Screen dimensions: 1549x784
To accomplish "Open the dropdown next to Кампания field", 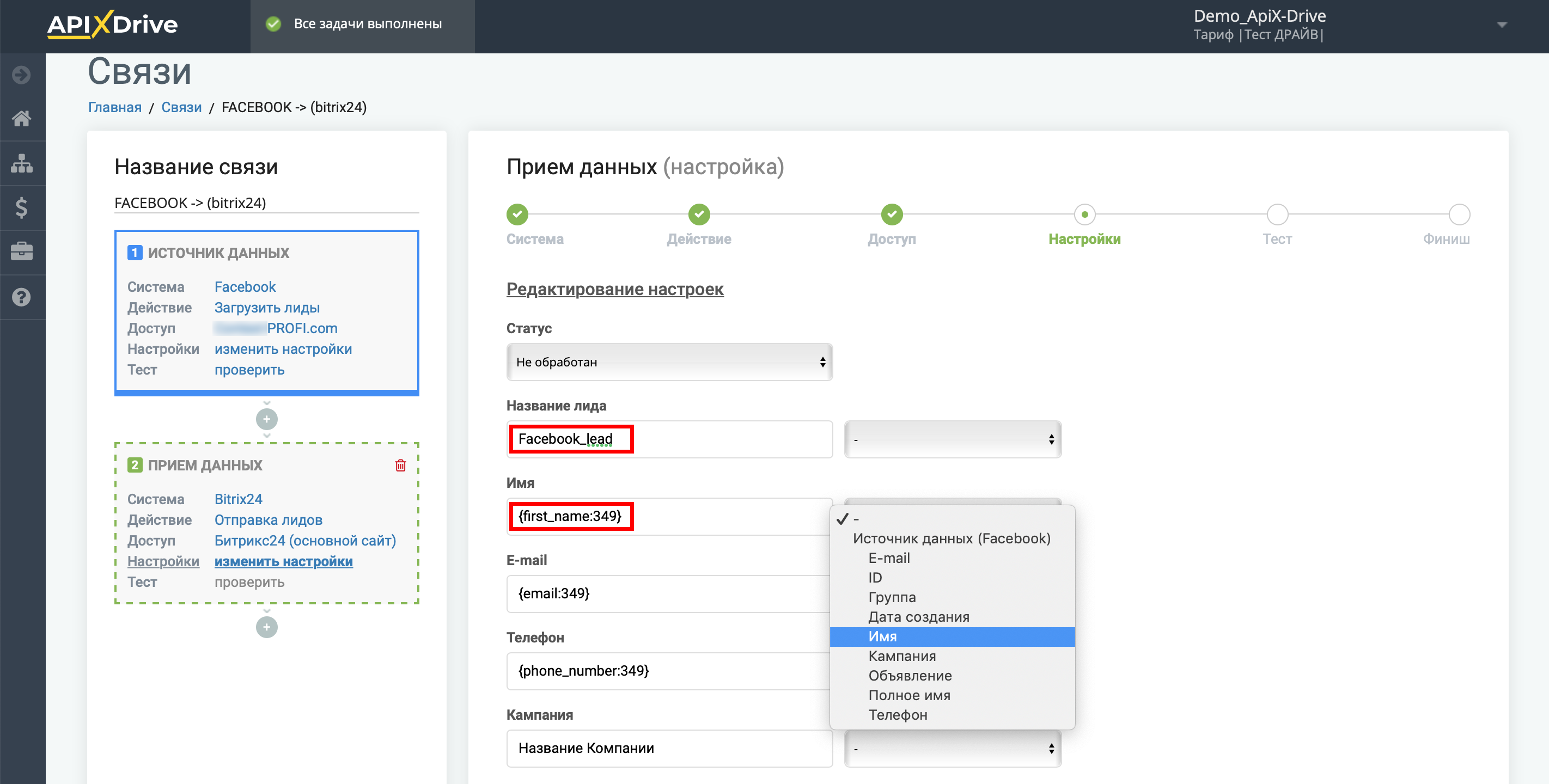I will tap(953, 749).
